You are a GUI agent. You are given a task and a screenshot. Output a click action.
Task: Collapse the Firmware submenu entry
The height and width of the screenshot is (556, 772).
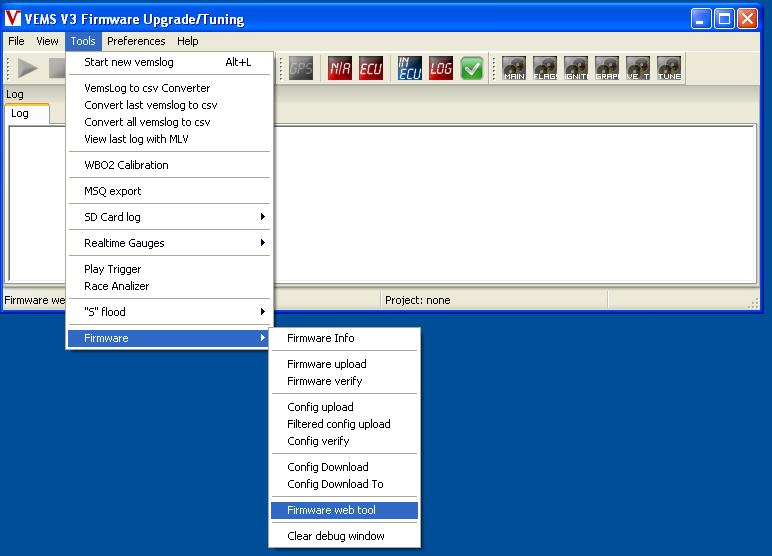point(169,338)
